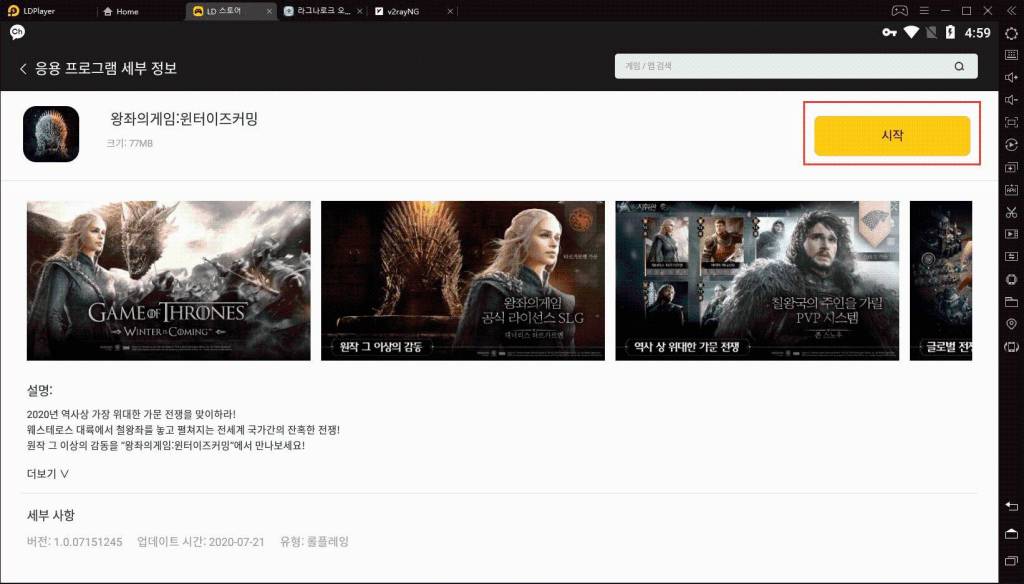Click the app title 왕좌의게임:윈터이즈커밍
This screenshot has width=1024, height=584.
(184, 119)
